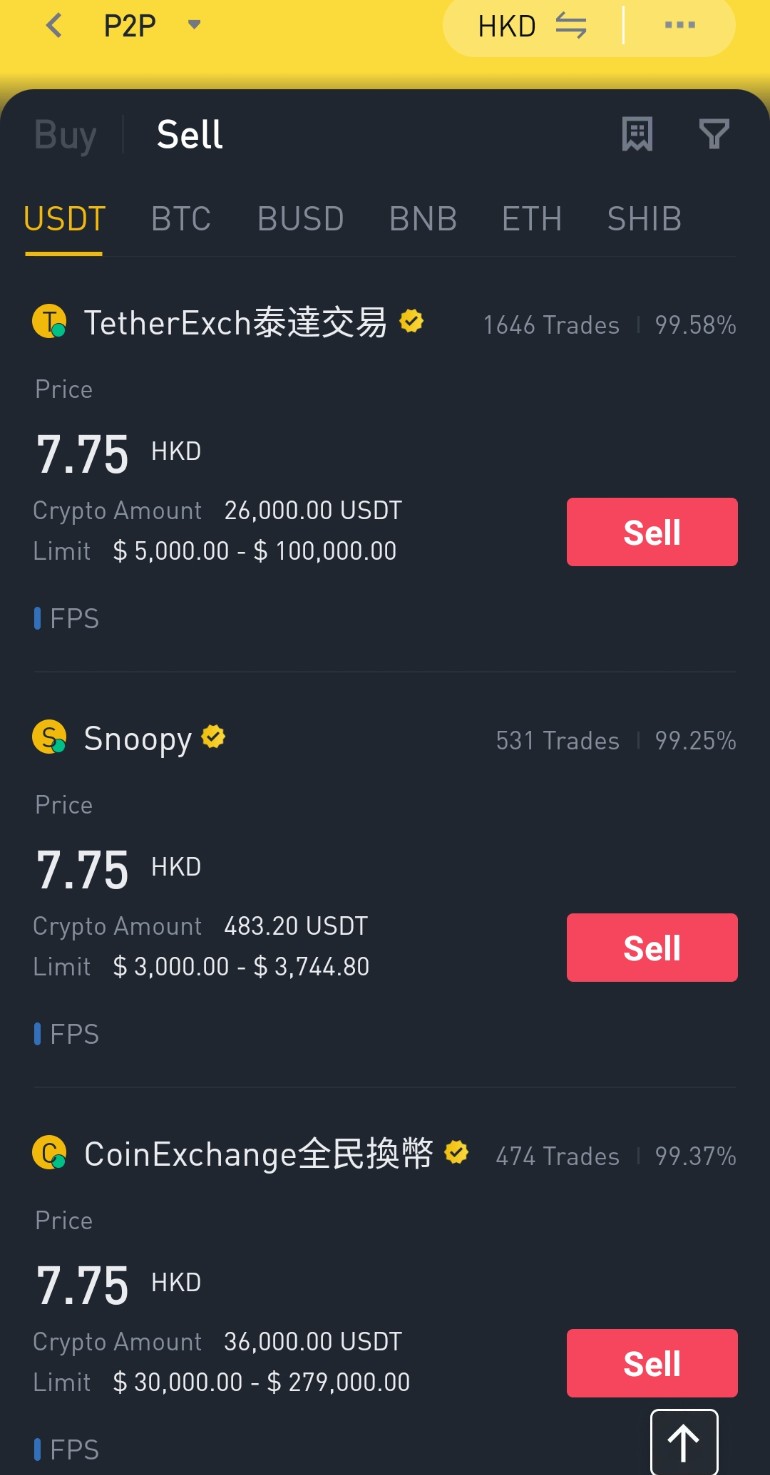Select the Sell tab
Screen dimensions: 770x1475
[189, 135]
